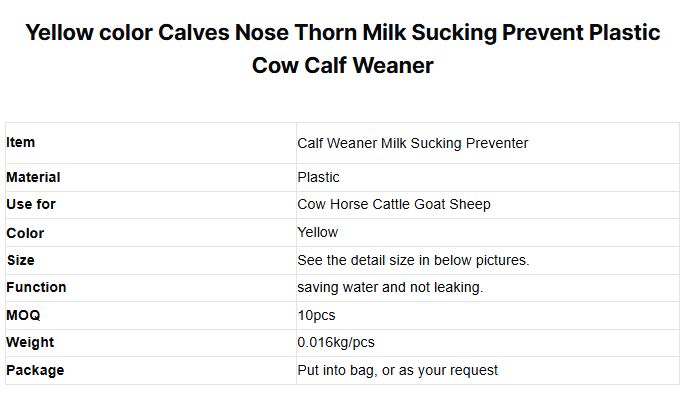Click the "0.016kg/pcs" weight value

point(336,342)
